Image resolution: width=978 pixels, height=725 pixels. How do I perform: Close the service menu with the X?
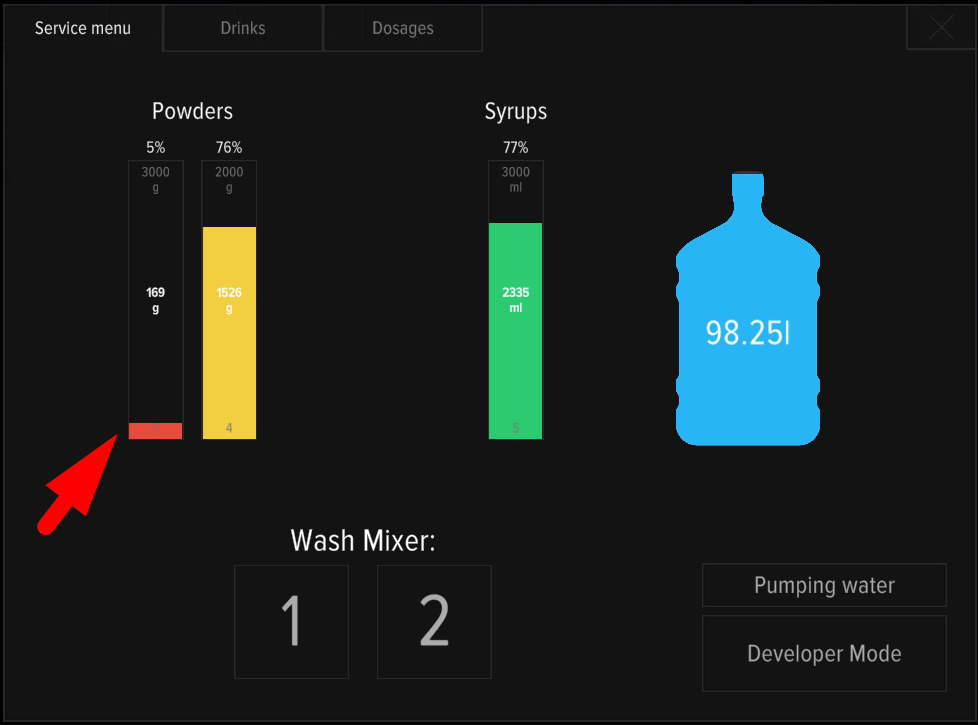(x=940, y=28)
